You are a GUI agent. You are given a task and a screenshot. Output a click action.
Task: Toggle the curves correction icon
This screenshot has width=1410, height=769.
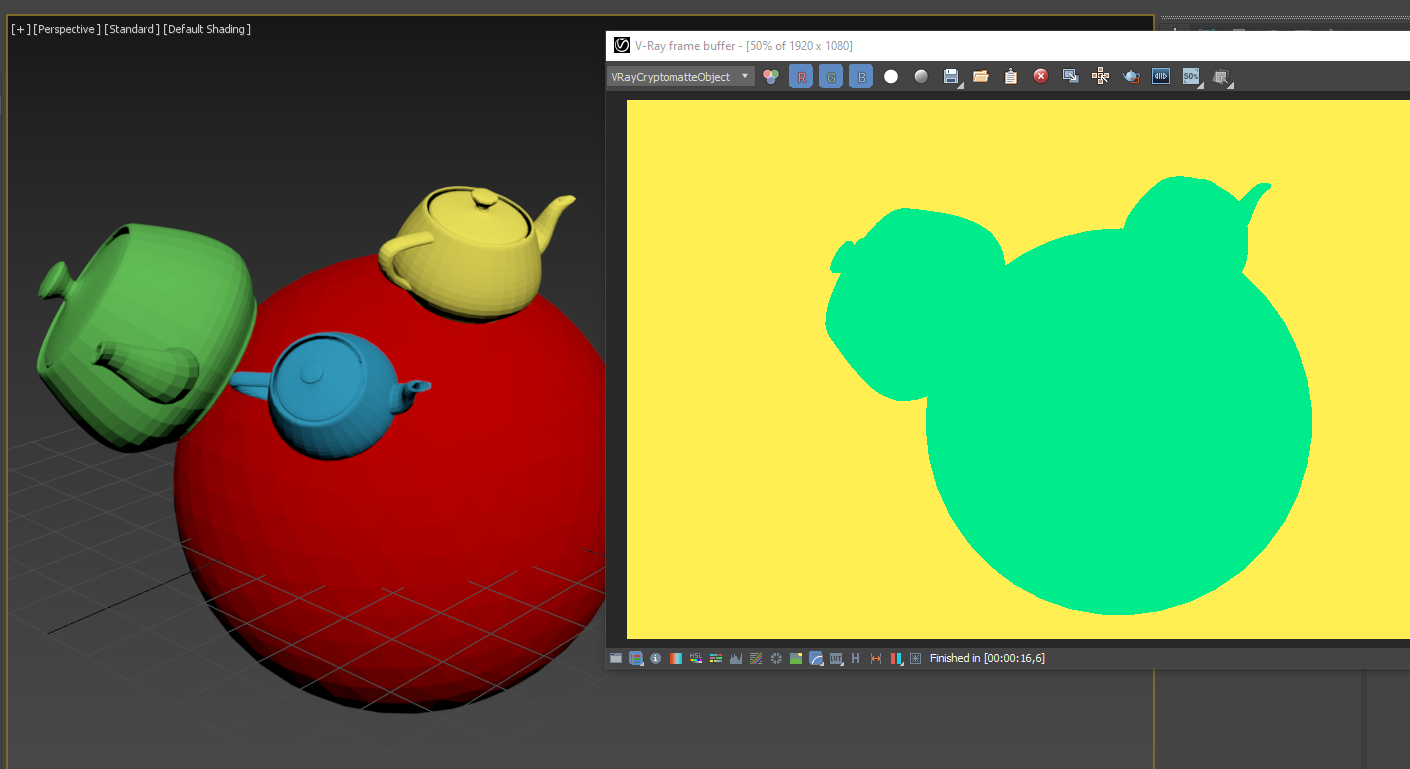click(x=756, y=658)
